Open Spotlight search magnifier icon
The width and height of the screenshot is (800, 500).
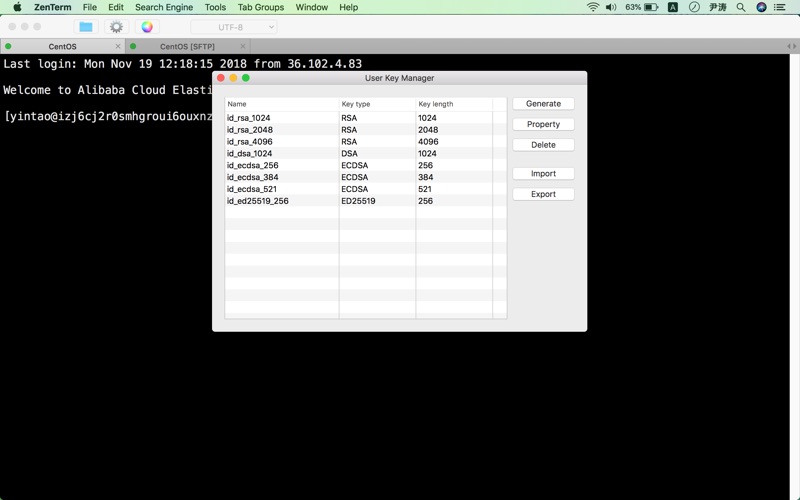tap(741, 7)
